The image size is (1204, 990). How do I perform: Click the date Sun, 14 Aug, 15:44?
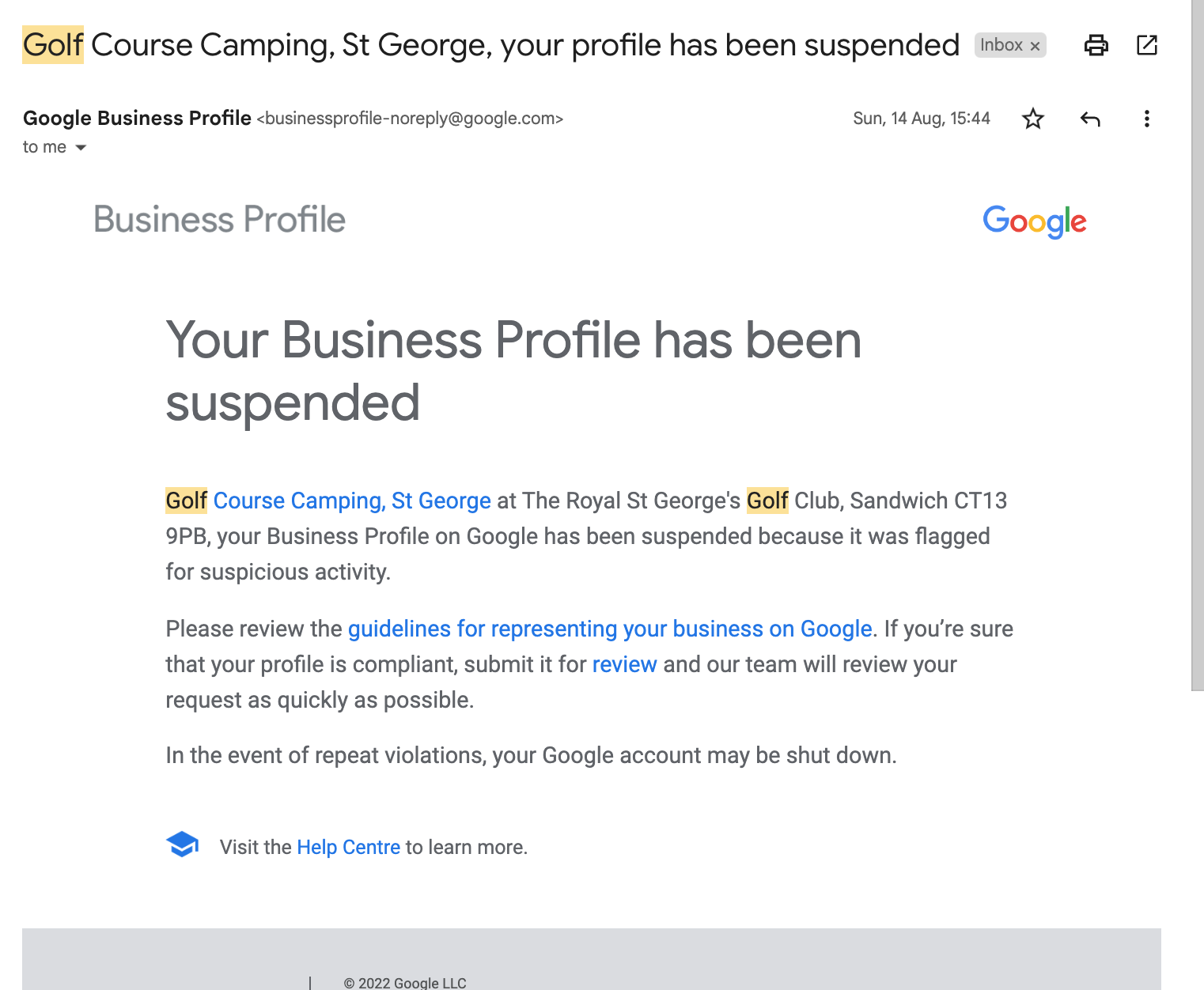pos(922,119)
